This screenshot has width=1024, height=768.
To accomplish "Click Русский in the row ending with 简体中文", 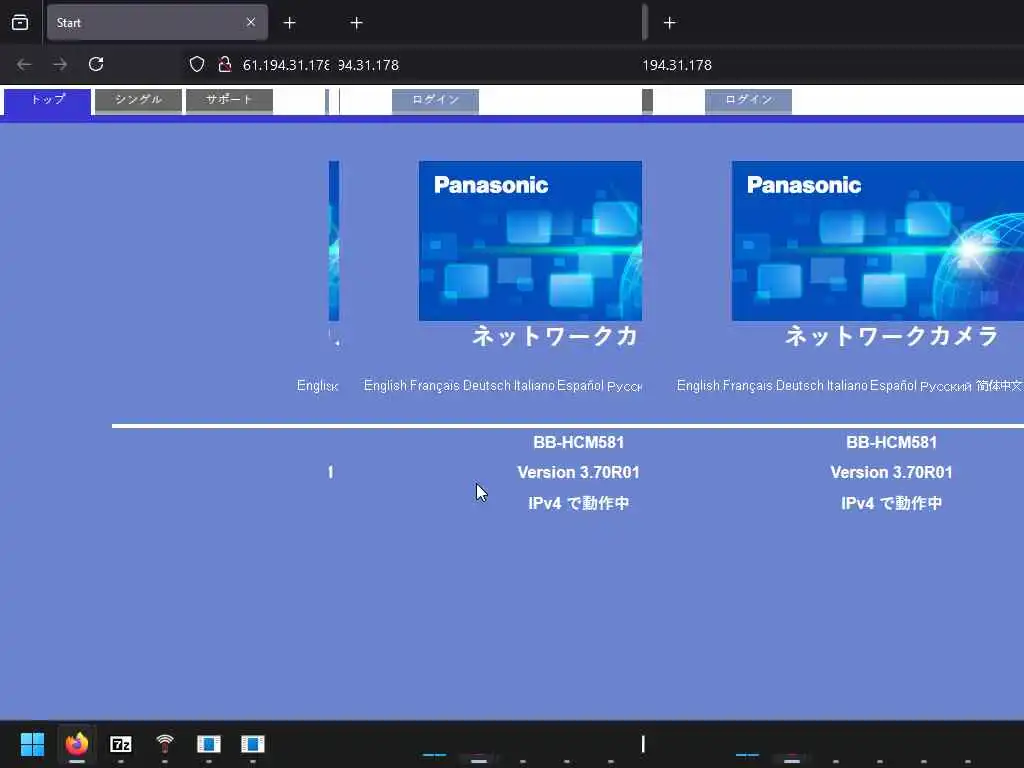I will pyautogui.click(x=946, y=387).
